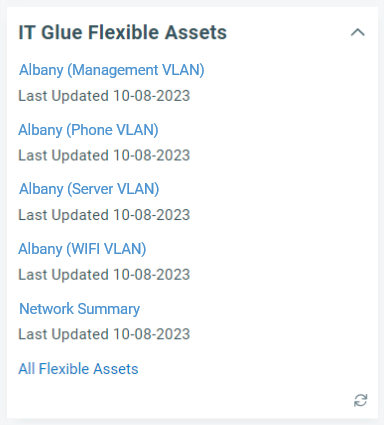This screenshot has width=384, height=425.
Task: Open the Albany (WIFI VLAN) asset
Action: coord(82,249)
